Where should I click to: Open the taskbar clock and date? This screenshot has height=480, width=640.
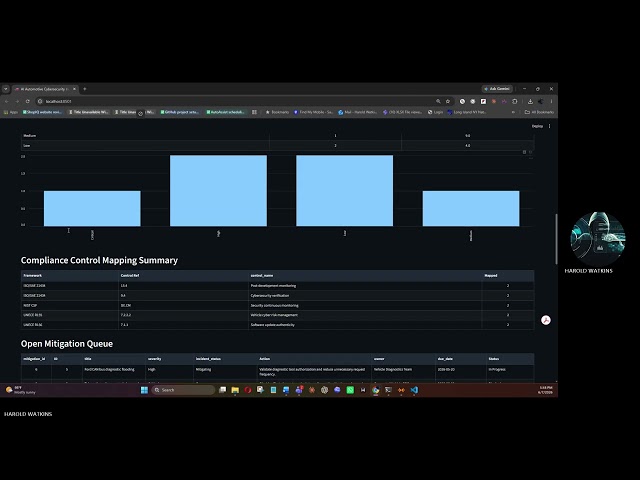pyautogui.click(x=546, y=390)
